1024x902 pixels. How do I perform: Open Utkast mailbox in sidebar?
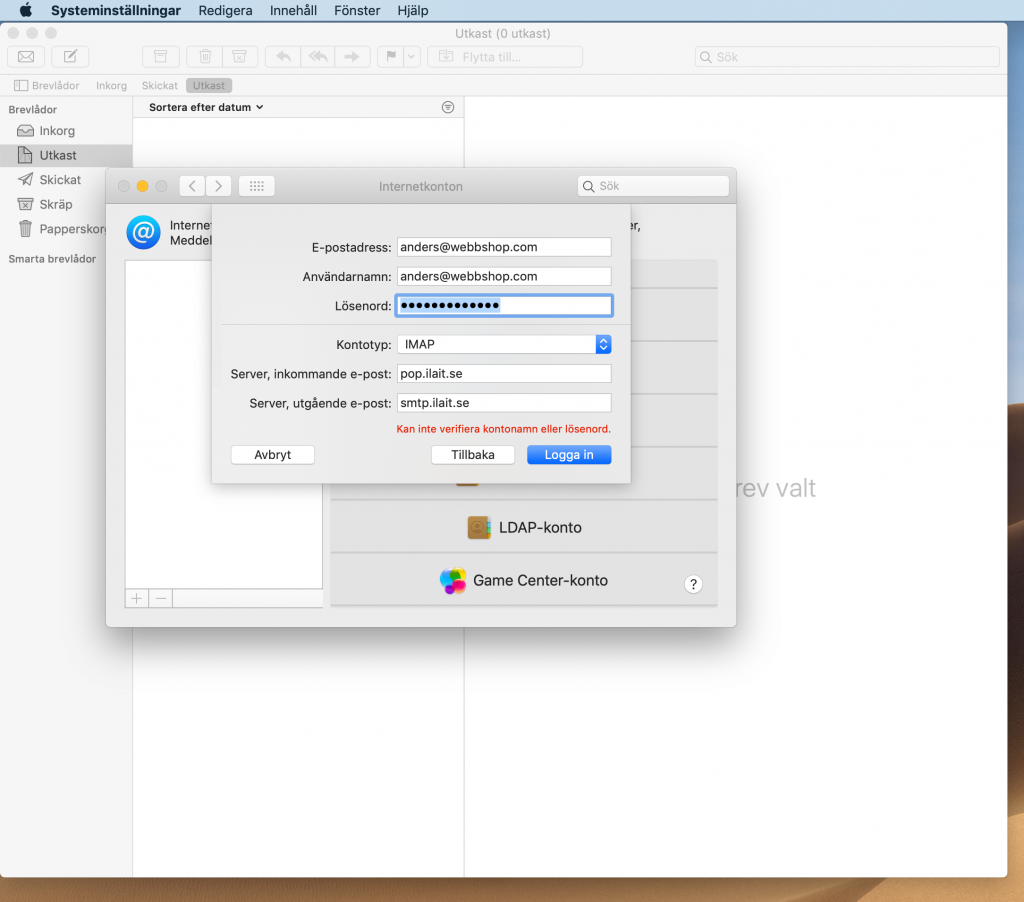pyautogui.click(x=66, y=155)
